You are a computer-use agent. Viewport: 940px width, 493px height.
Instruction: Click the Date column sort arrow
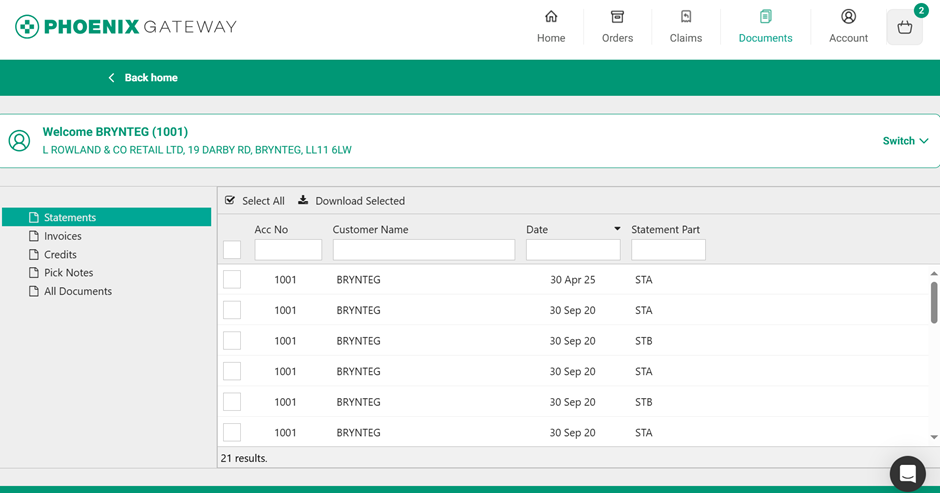point(617,230)
